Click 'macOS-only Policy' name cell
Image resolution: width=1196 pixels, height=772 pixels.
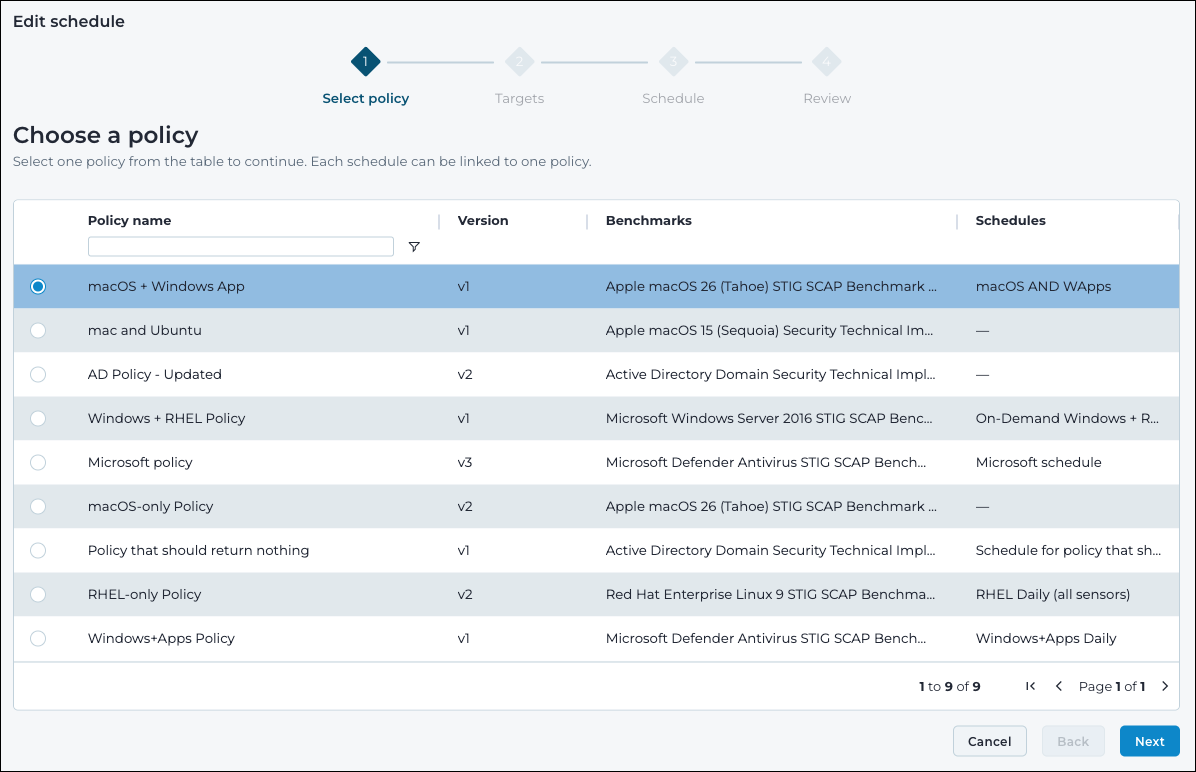click(x=150, y=507)
